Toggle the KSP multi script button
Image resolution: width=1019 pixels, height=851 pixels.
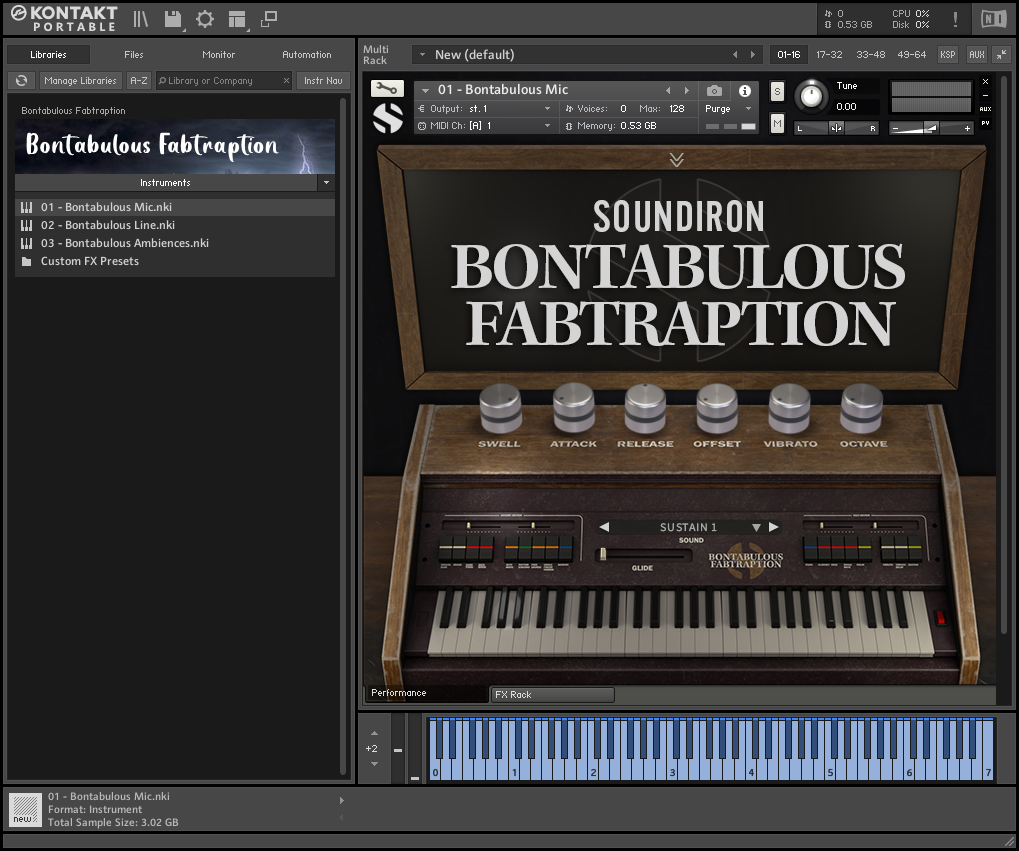pos(948,55)
